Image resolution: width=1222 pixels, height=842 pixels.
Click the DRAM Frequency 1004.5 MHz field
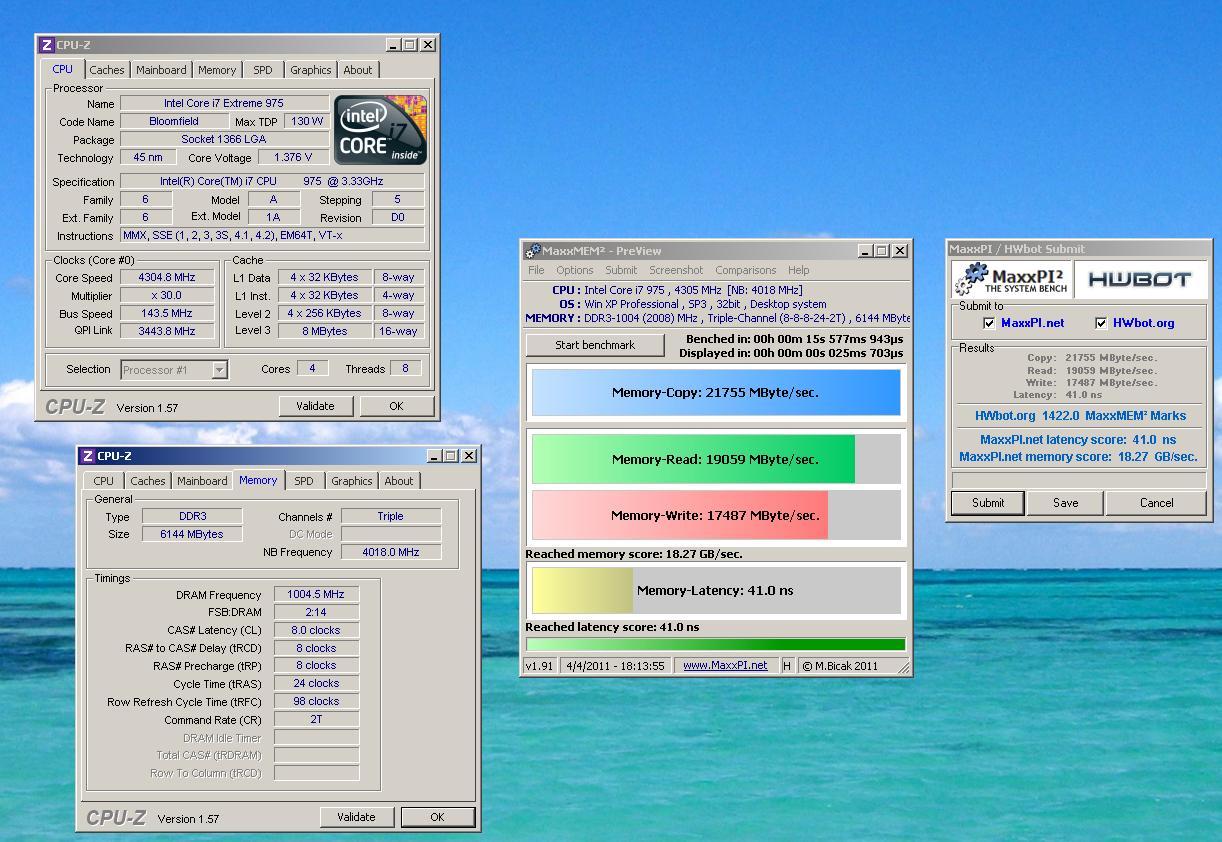tap(316, 594)
